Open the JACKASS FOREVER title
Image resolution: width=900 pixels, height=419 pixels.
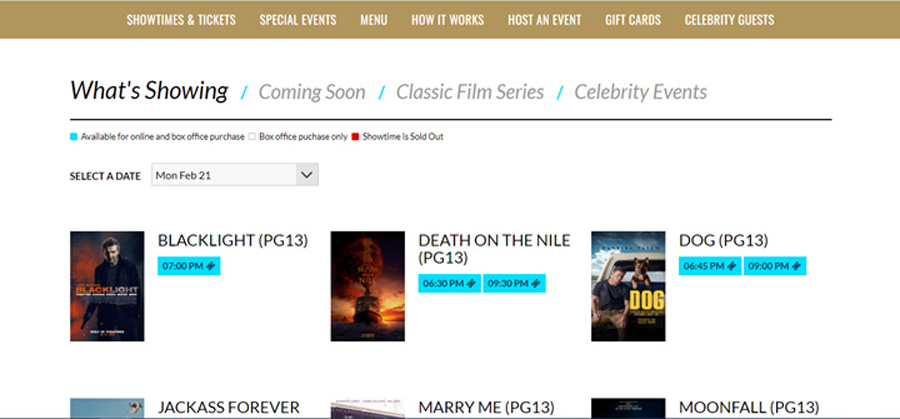click(x=228, y=408)
